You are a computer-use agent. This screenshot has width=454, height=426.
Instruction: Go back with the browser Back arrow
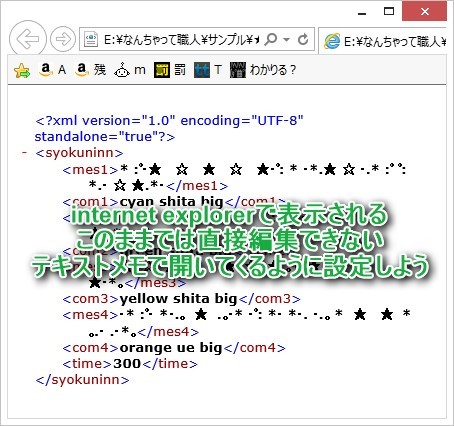pos(28,39)
